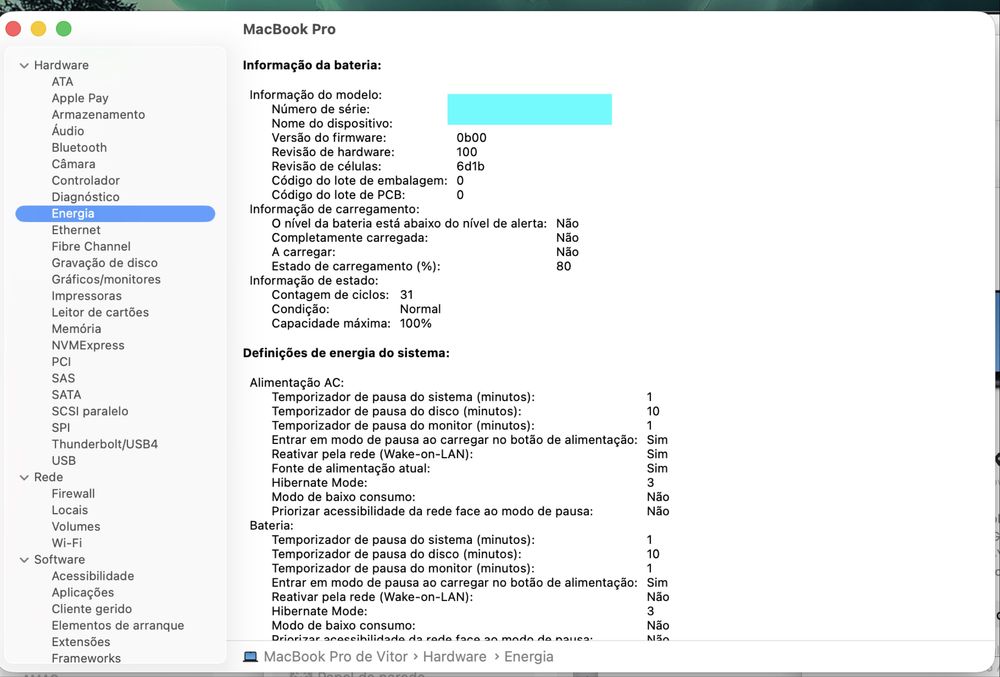The width and height of the screenshot is (1000, 677).
Task: Select Volumes under Rede
Action: point(76,527)
